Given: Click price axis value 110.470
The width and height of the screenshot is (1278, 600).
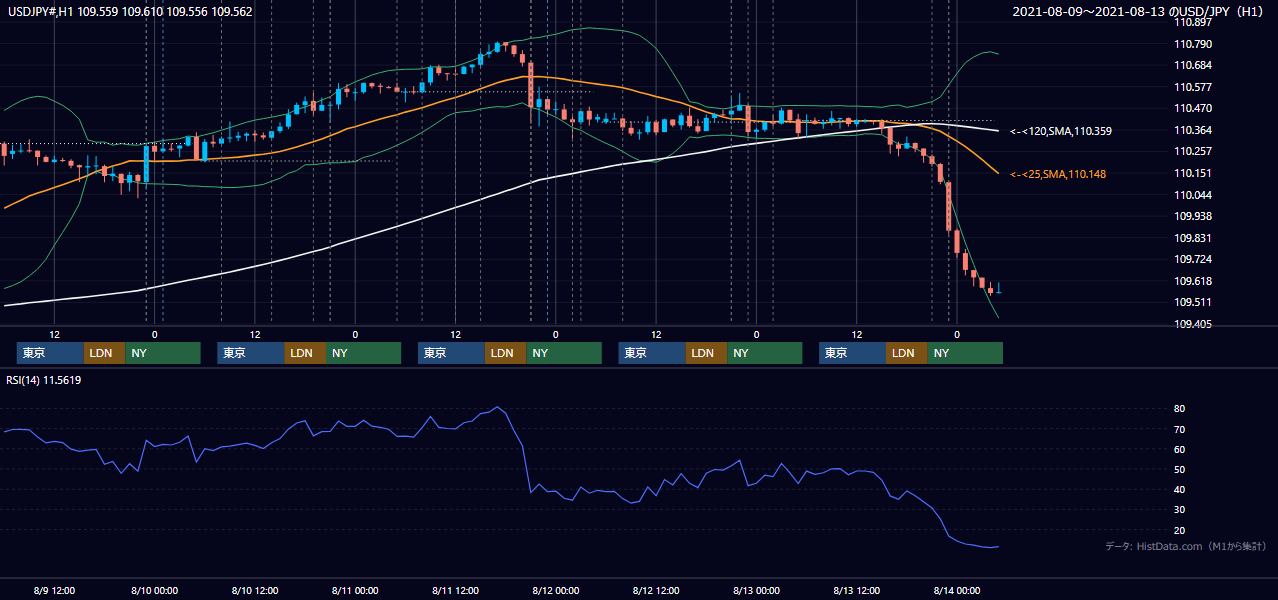Looking at the screenshot, I should (x=1191, y=108).
